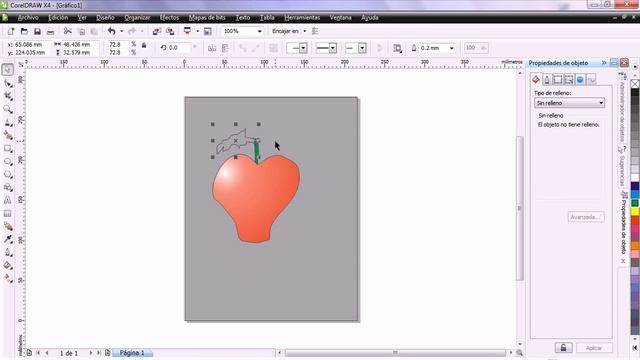640x360 pixels.
Task: Select the Fill bucket tool
Action: pos(7,266)
